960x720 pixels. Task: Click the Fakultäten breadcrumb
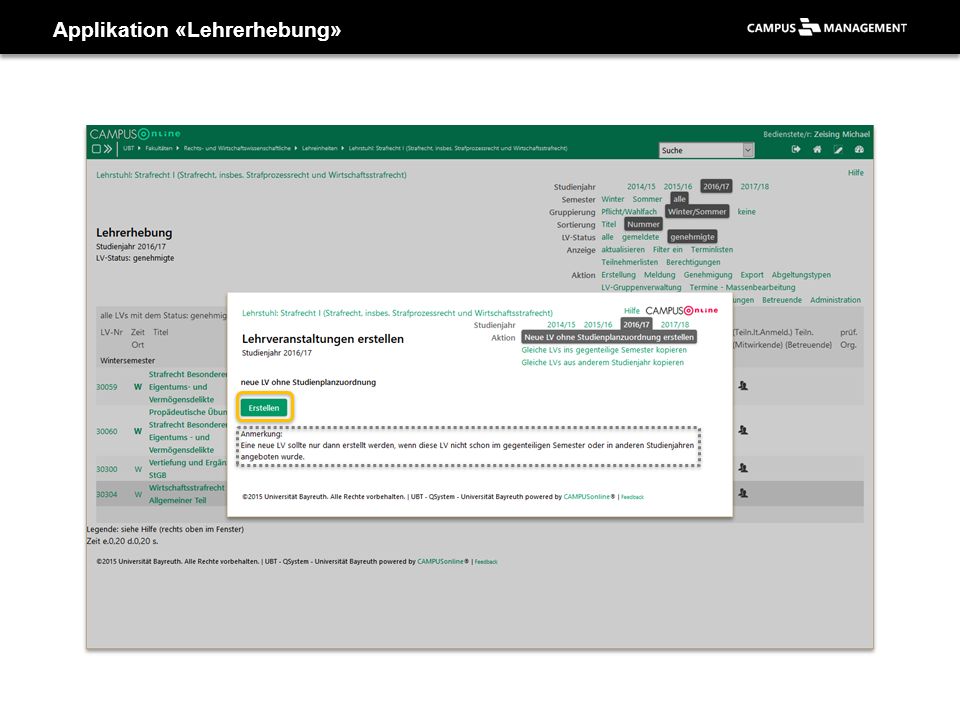point(159,148)
